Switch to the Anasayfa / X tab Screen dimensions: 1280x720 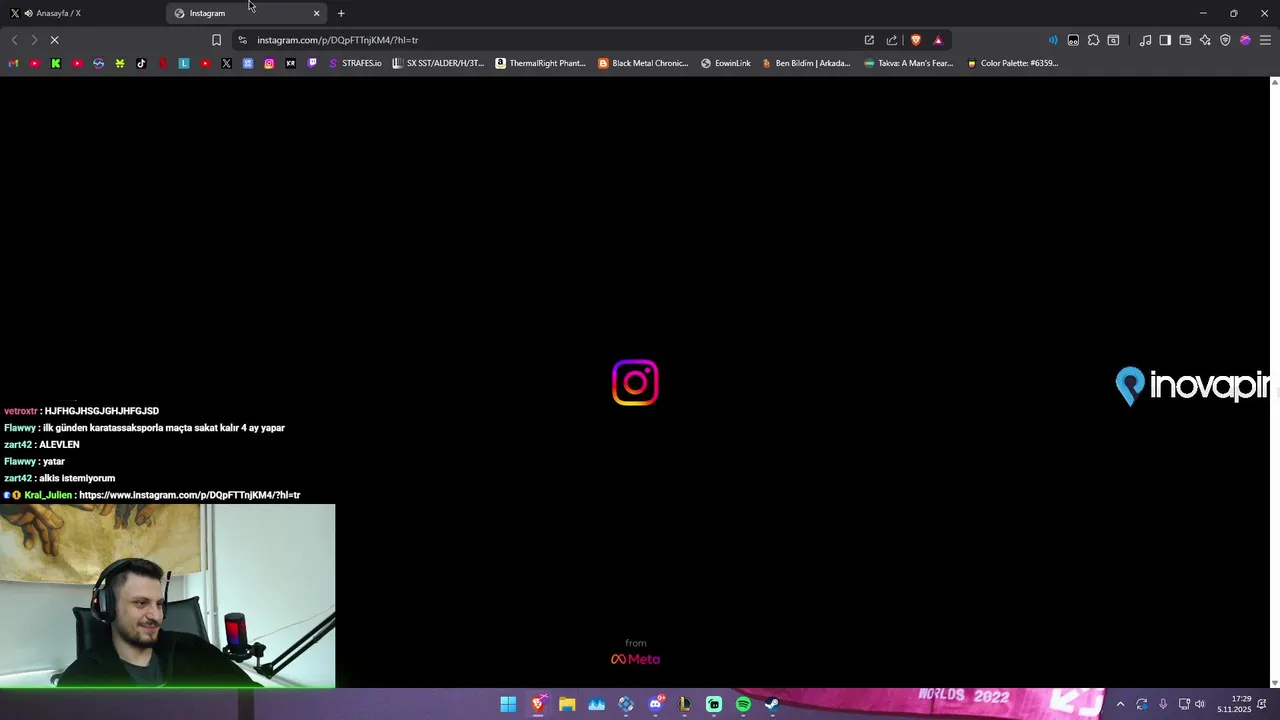[82, 13]
